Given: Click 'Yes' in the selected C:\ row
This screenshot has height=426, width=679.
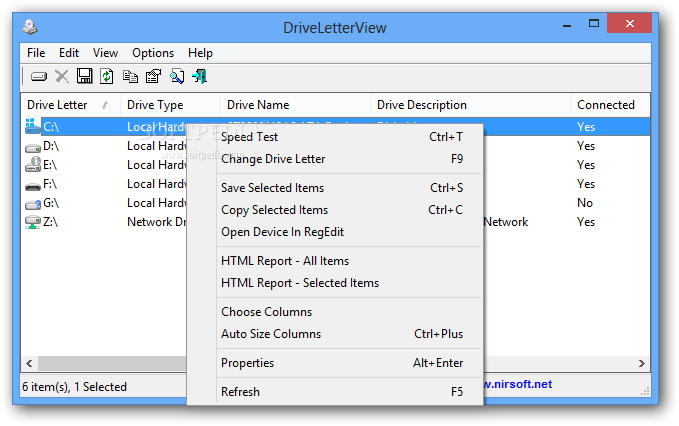Looking at the screenshot, I should point(586,127).
